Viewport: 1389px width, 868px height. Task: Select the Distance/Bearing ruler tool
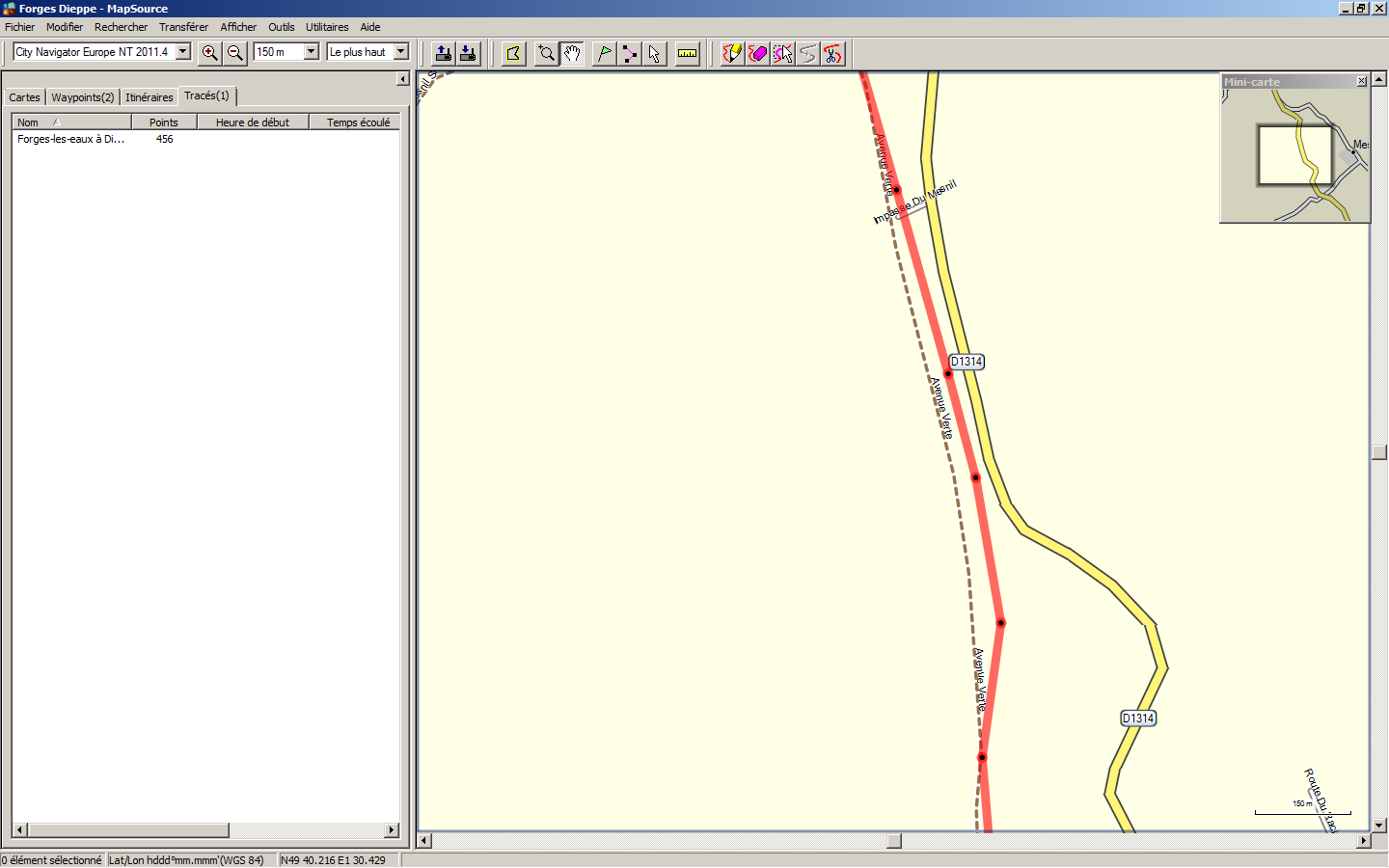coord(687,53)
